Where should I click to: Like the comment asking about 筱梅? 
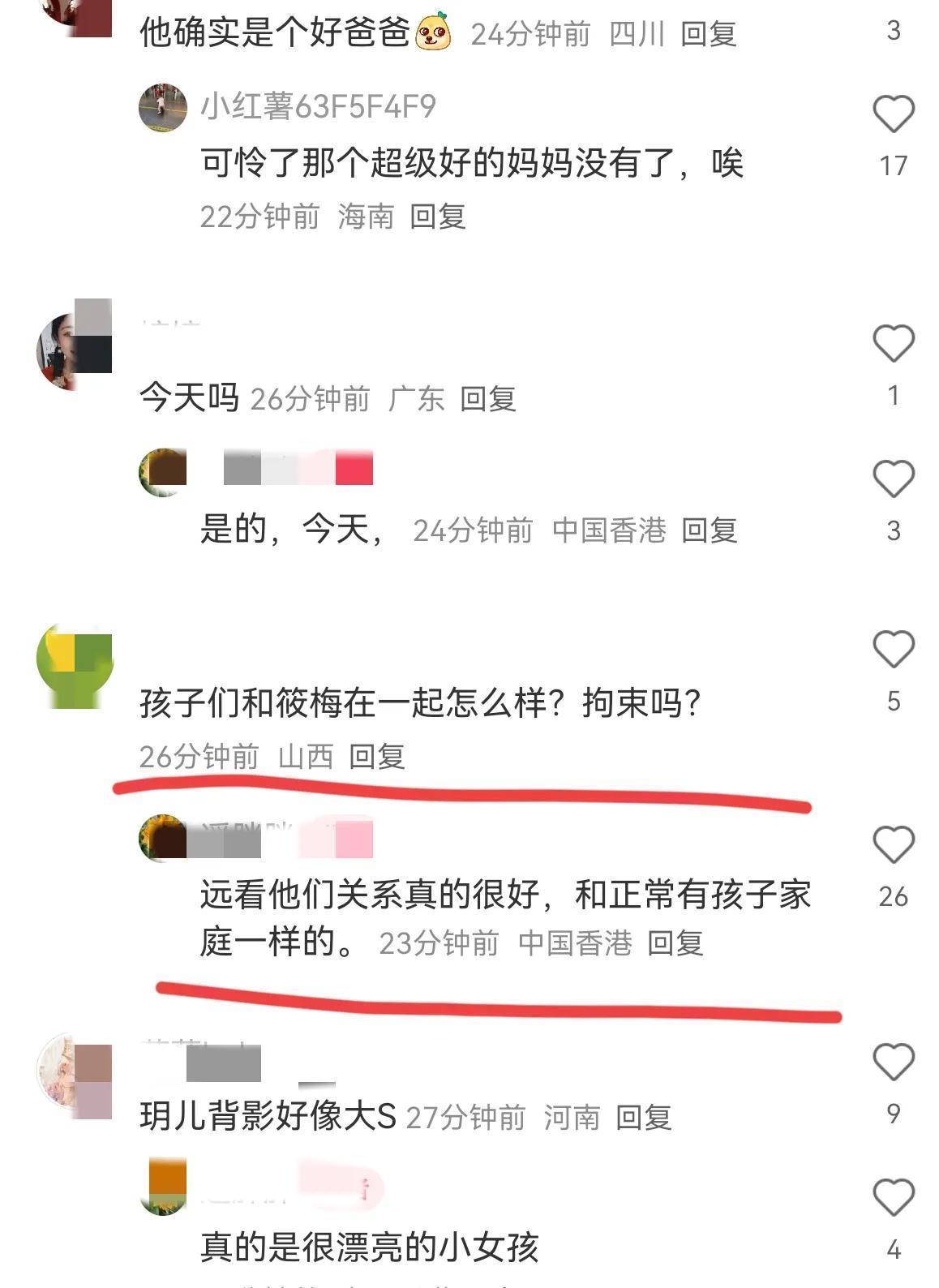(x=894, y=649)
